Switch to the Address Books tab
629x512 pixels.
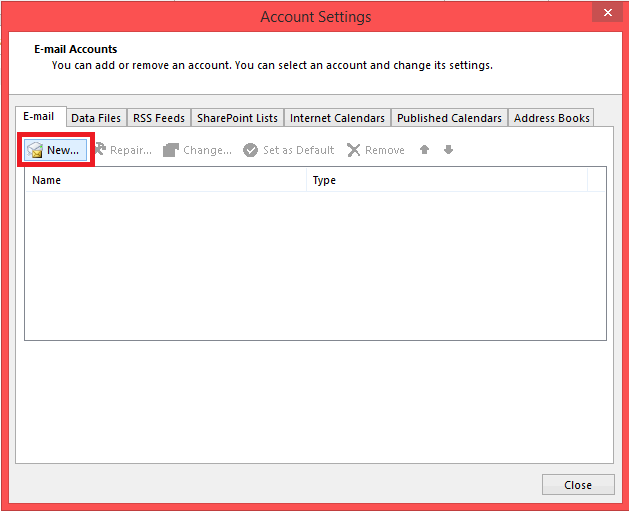[551, 118]
